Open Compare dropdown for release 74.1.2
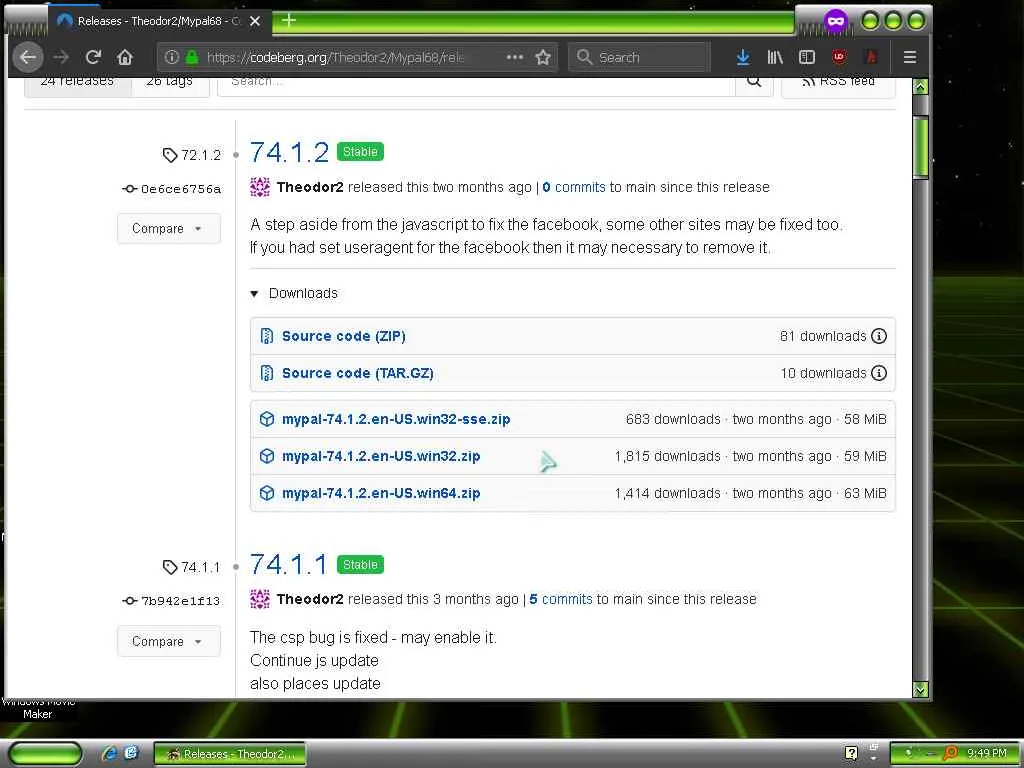This screenshot has width=1024, height=768. (x=168, y=229)
